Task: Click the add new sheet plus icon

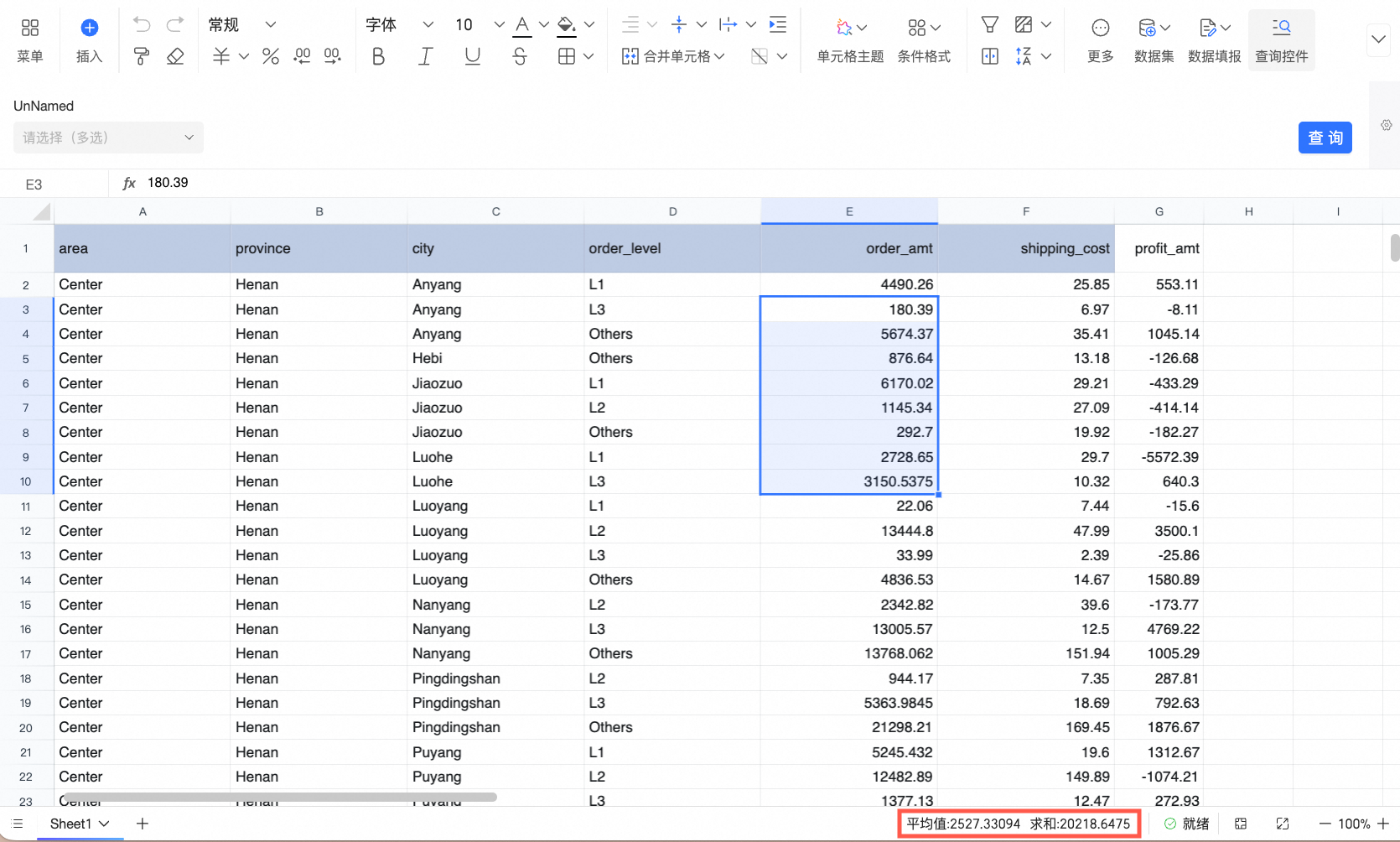Action: [x=143, y=824]
